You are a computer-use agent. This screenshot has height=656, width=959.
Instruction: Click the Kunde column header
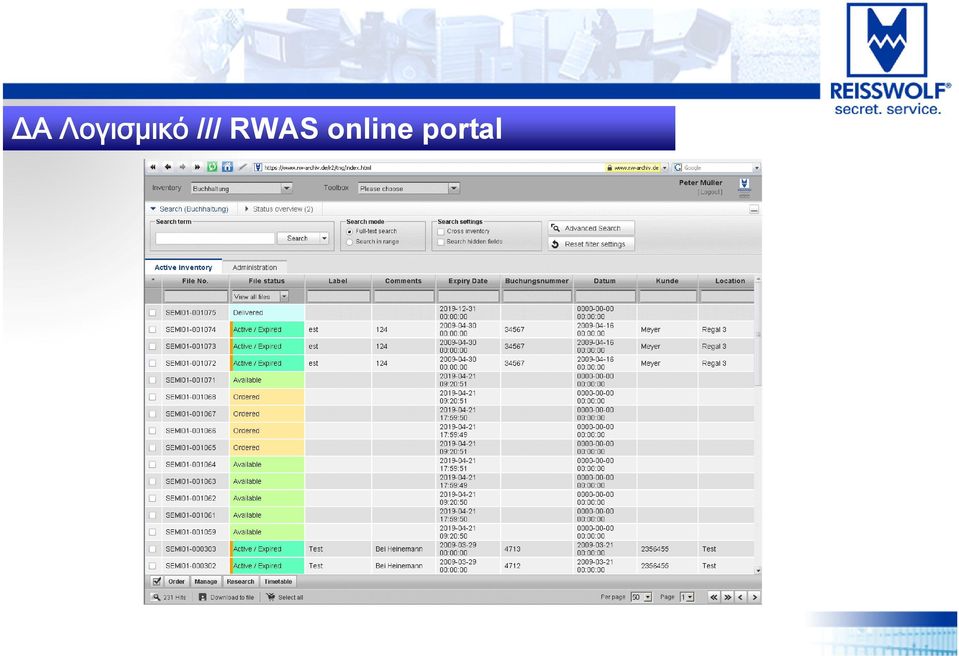coord(667,281)
